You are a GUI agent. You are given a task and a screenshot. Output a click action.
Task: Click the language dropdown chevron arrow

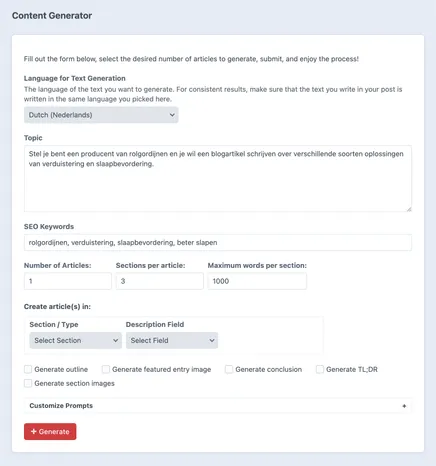click(x=172, y=115)
